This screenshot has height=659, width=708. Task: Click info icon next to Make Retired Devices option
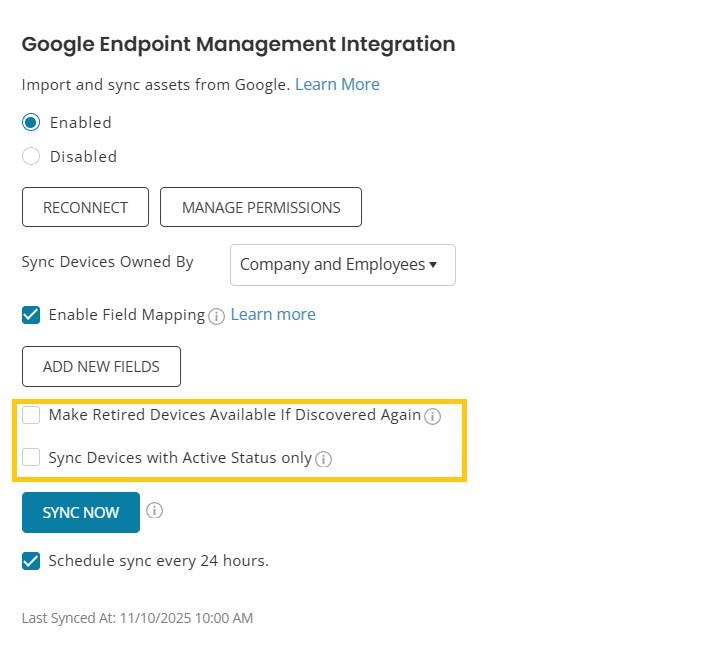[x=432, y=417]
